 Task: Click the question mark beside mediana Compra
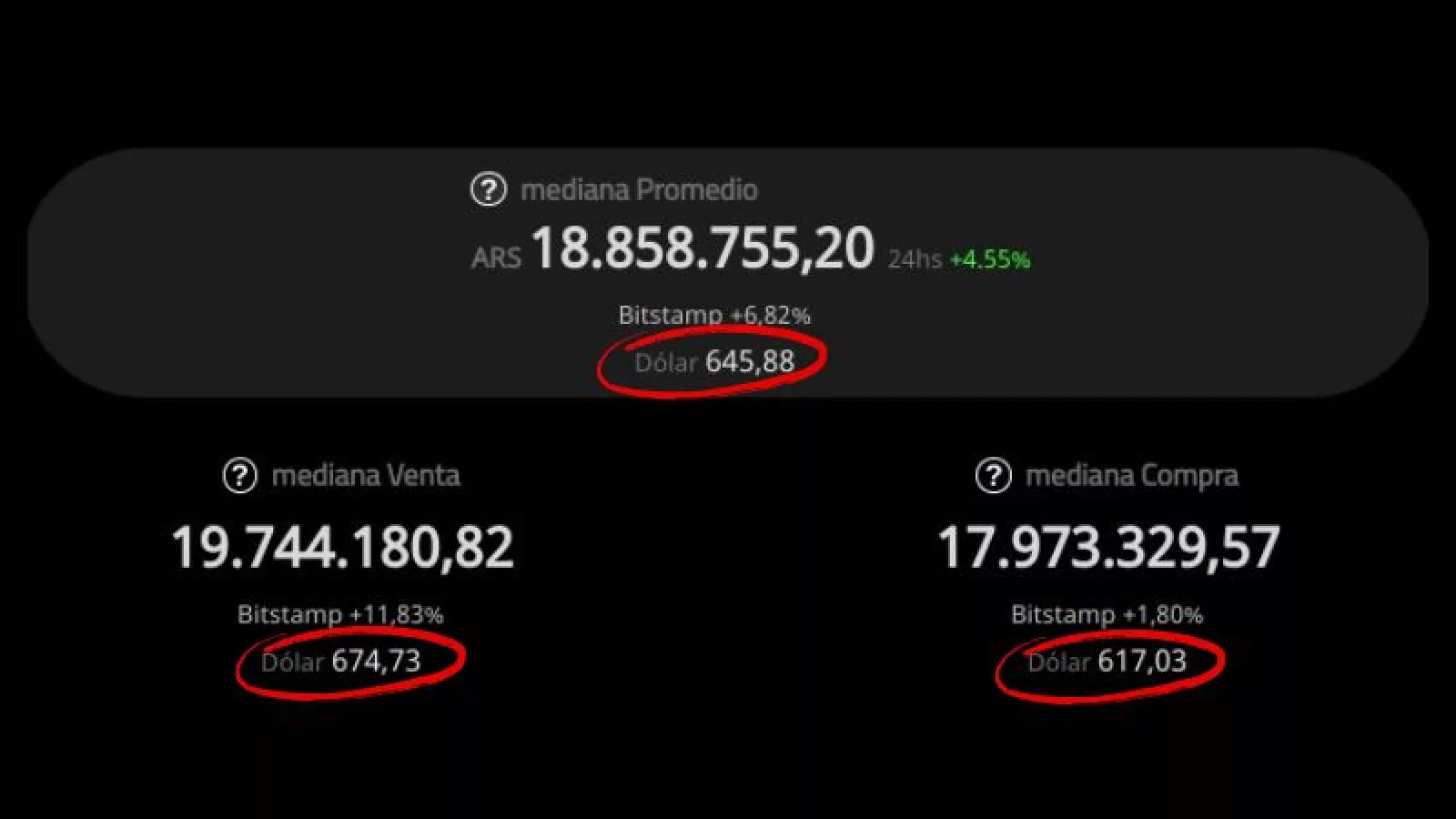[993, 475]
